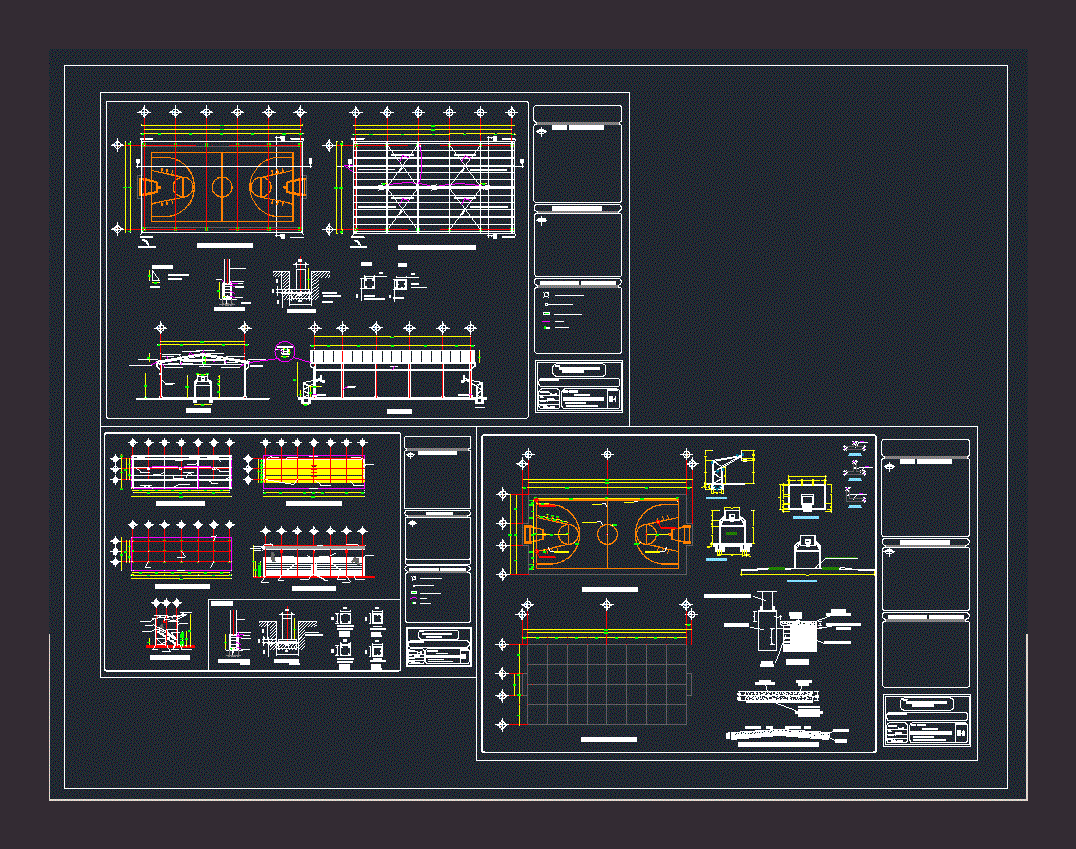Select the roof framing plan with magenta cross-bracing
The height and width of the screenshot is (849, 1076).
(x=434, y=187)
